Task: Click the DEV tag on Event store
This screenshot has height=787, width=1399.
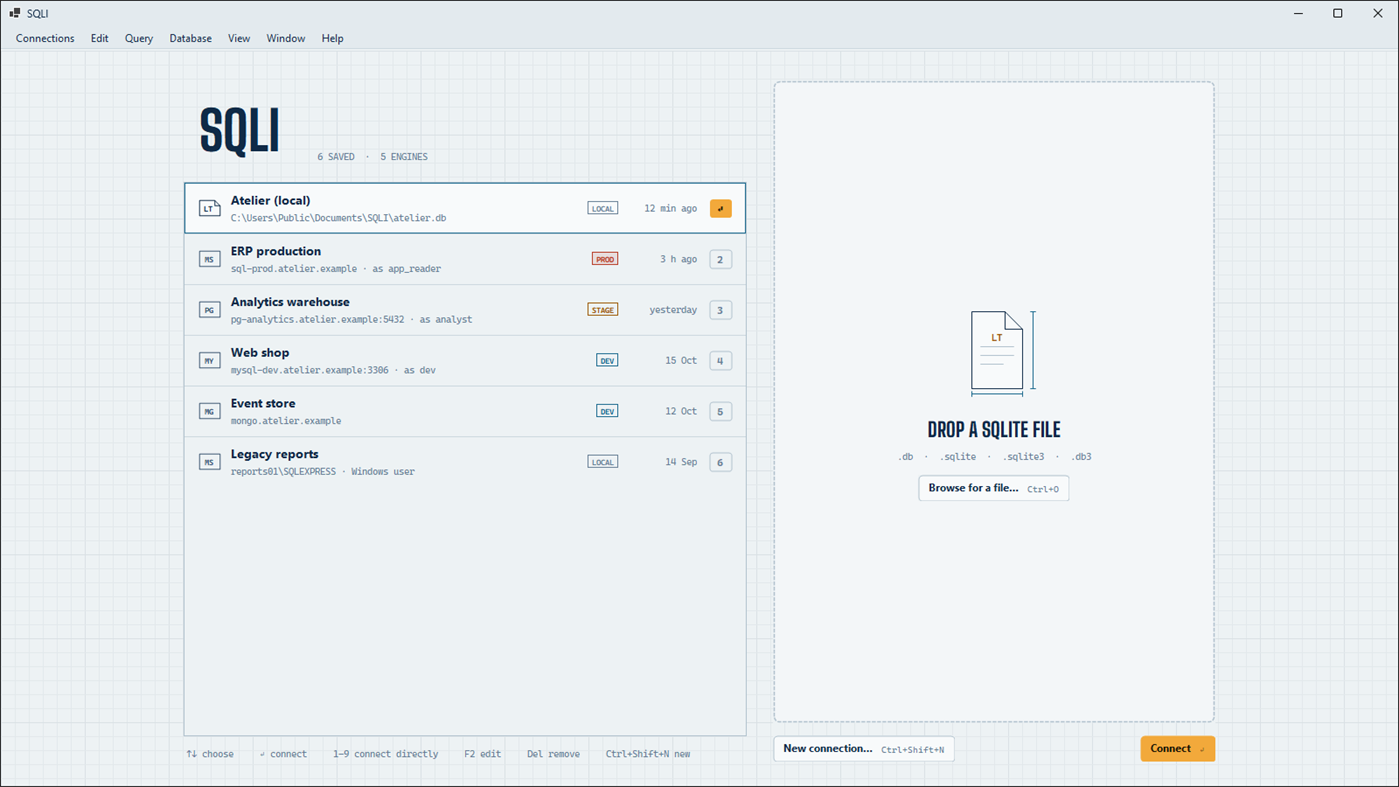Action: [x=607, y=411]
